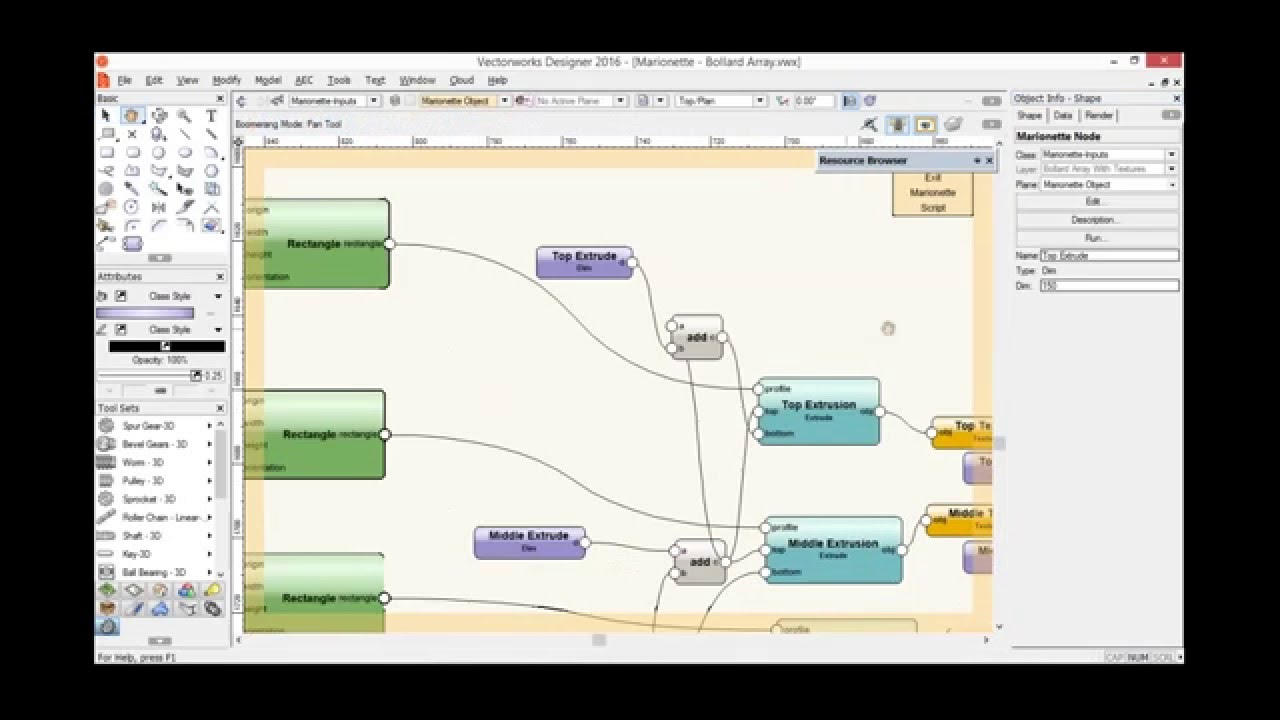1280x720 pixels.
Task: Select the Mirror tool
Action: tap(159, 207)
